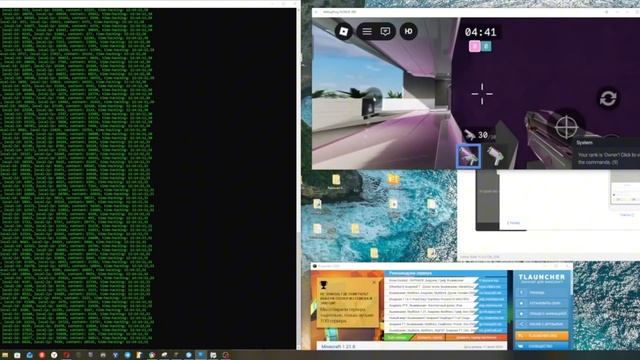Select the highlighted rifle weapon slot
The width and height of the screenshot is (640, 360).
pos(469,156)
